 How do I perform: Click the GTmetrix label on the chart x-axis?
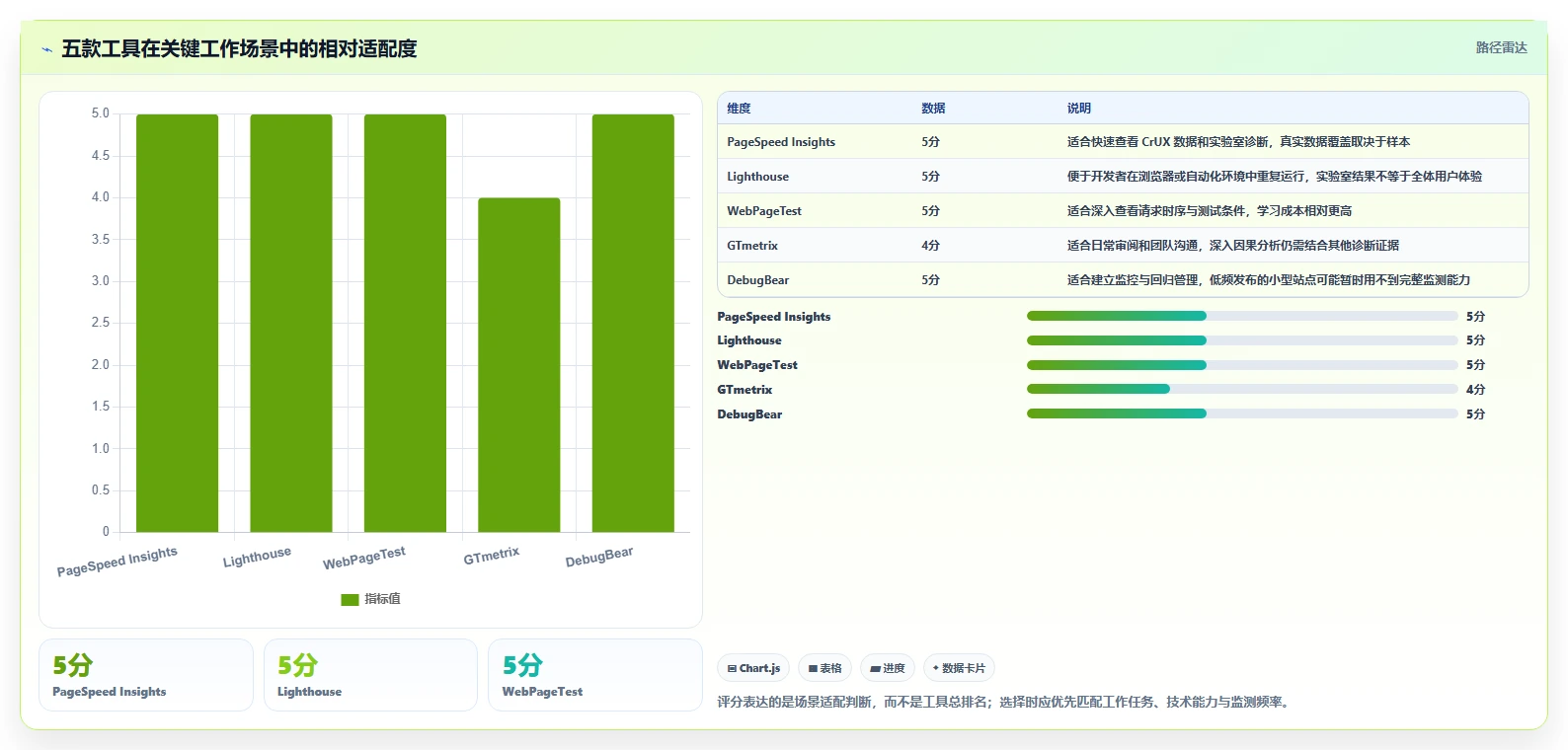[492, 556]
